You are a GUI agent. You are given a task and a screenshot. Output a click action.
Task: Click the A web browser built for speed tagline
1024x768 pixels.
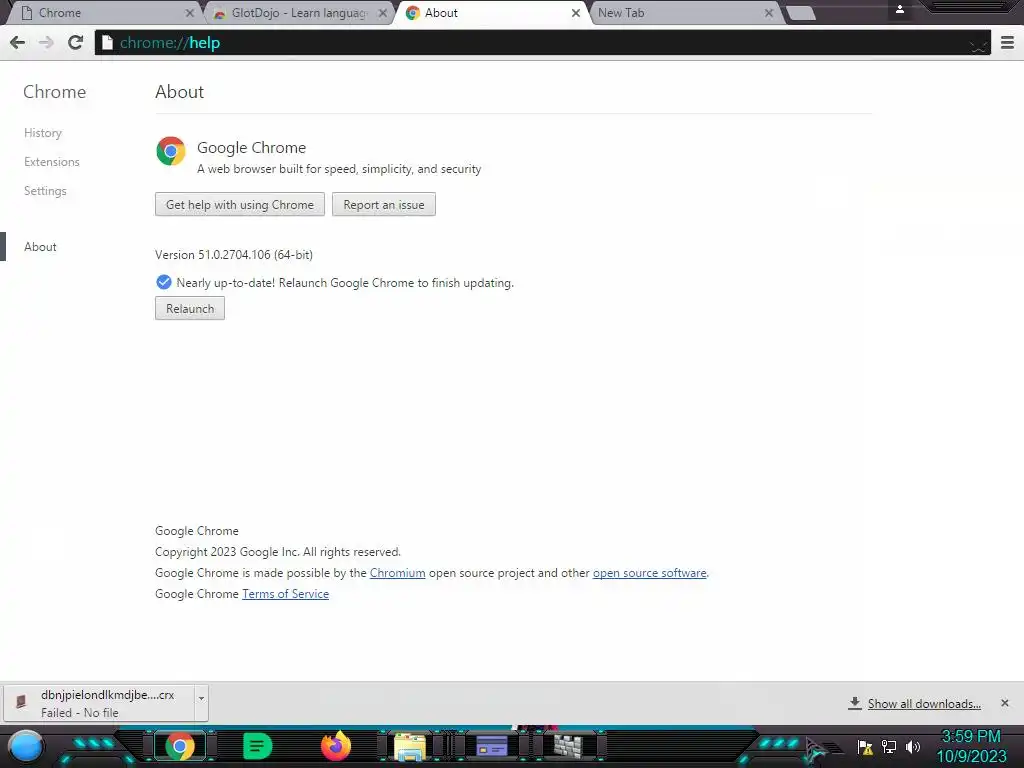pyautogui.click(x=339, y=169)
